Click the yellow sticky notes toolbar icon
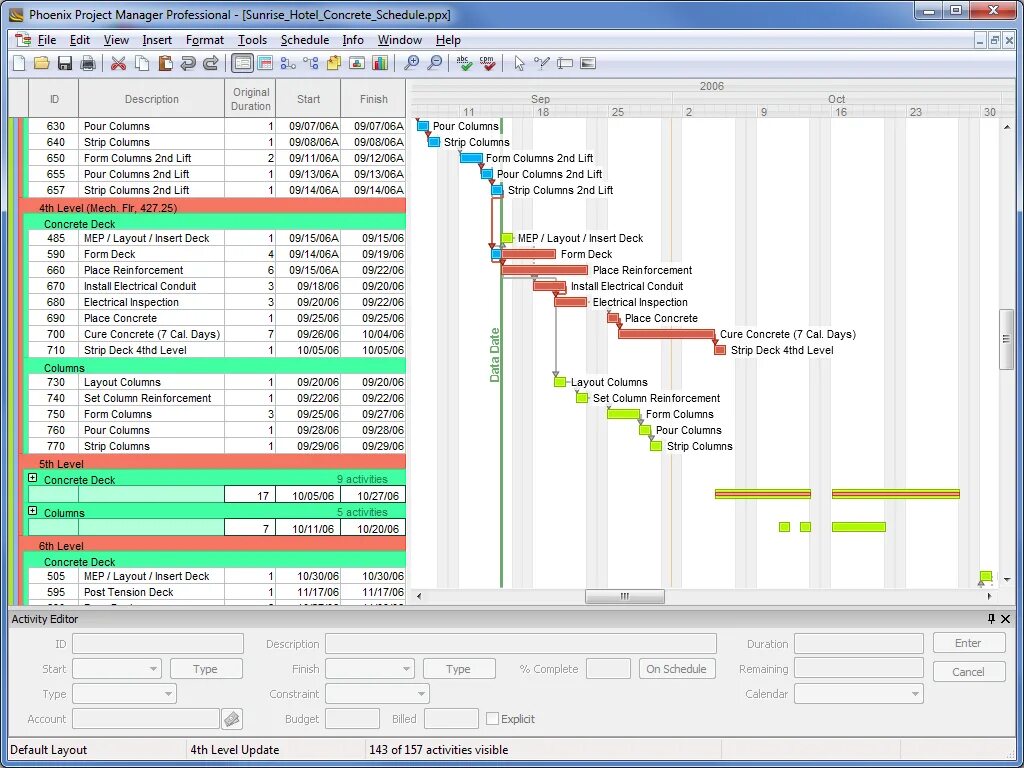The height and width of the screenshot is (768, 1024). (334, 63)
